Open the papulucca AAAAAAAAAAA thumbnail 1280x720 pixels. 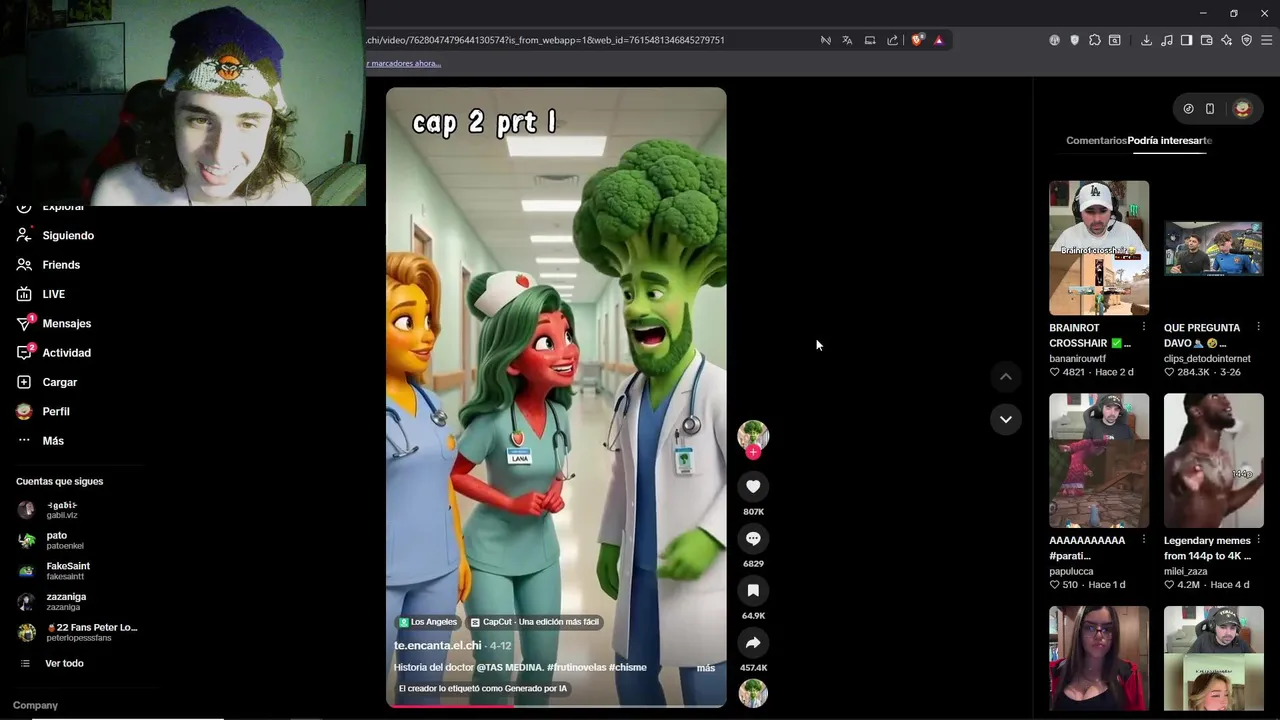1099,460
